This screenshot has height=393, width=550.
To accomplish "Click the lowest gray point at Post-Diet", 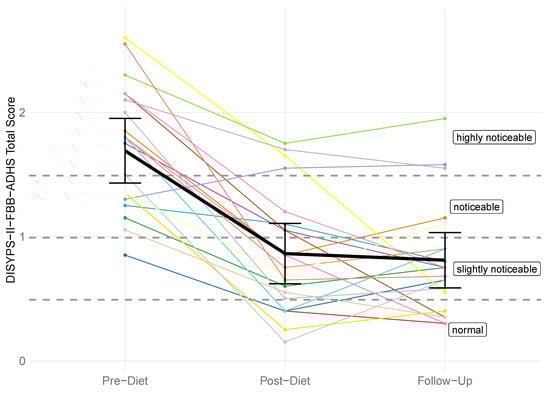I will (285, 342).
